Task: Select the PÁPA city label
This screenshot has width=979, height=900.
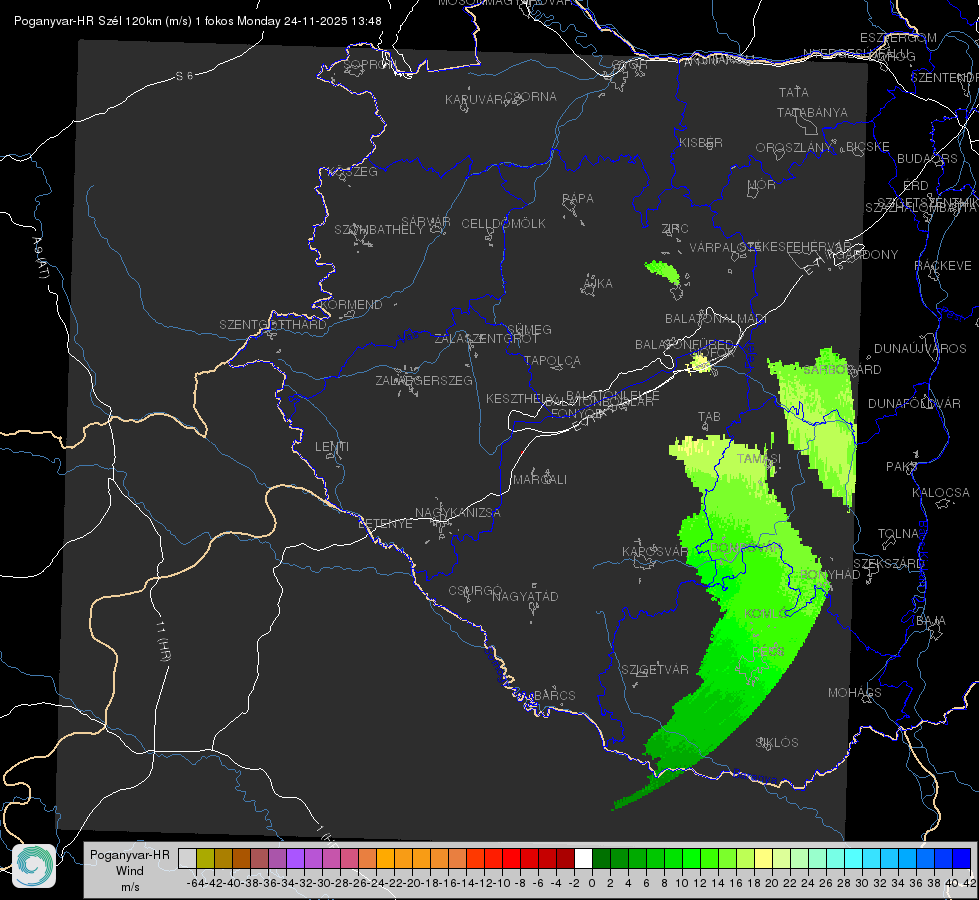Action: (578, 199)
